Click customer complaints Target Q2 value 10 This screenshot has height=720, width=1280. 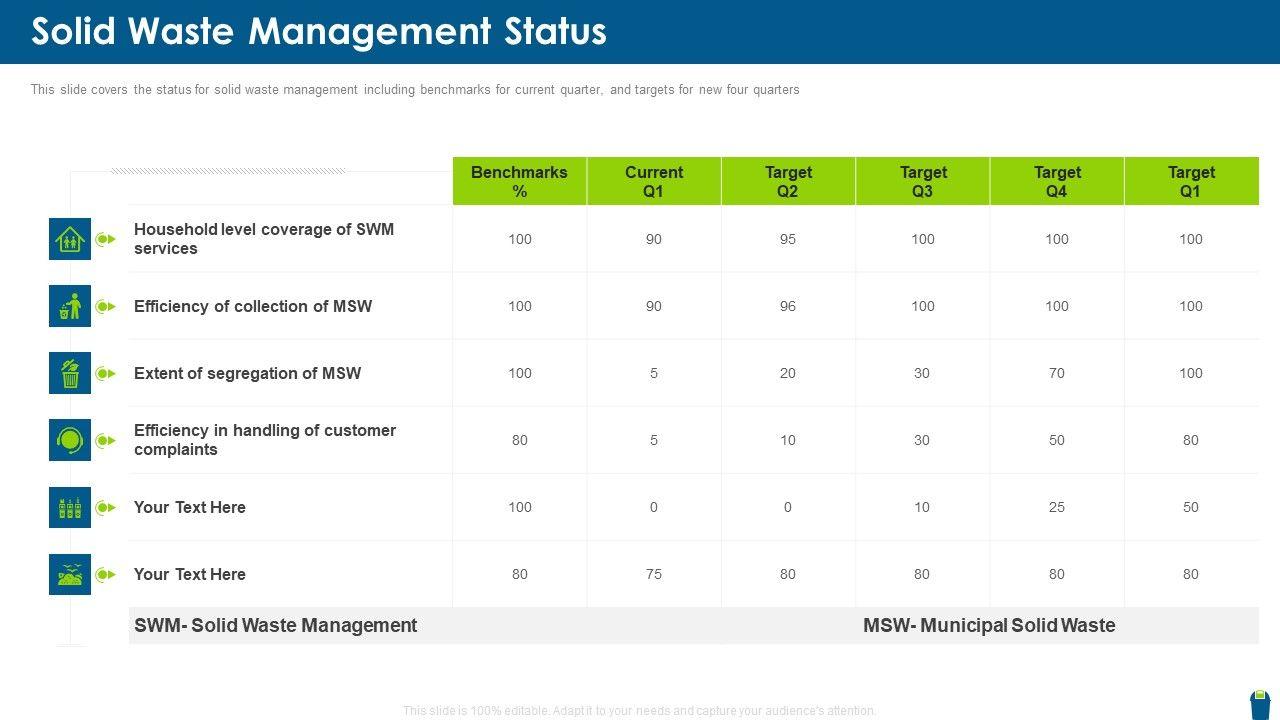(788, 440)
